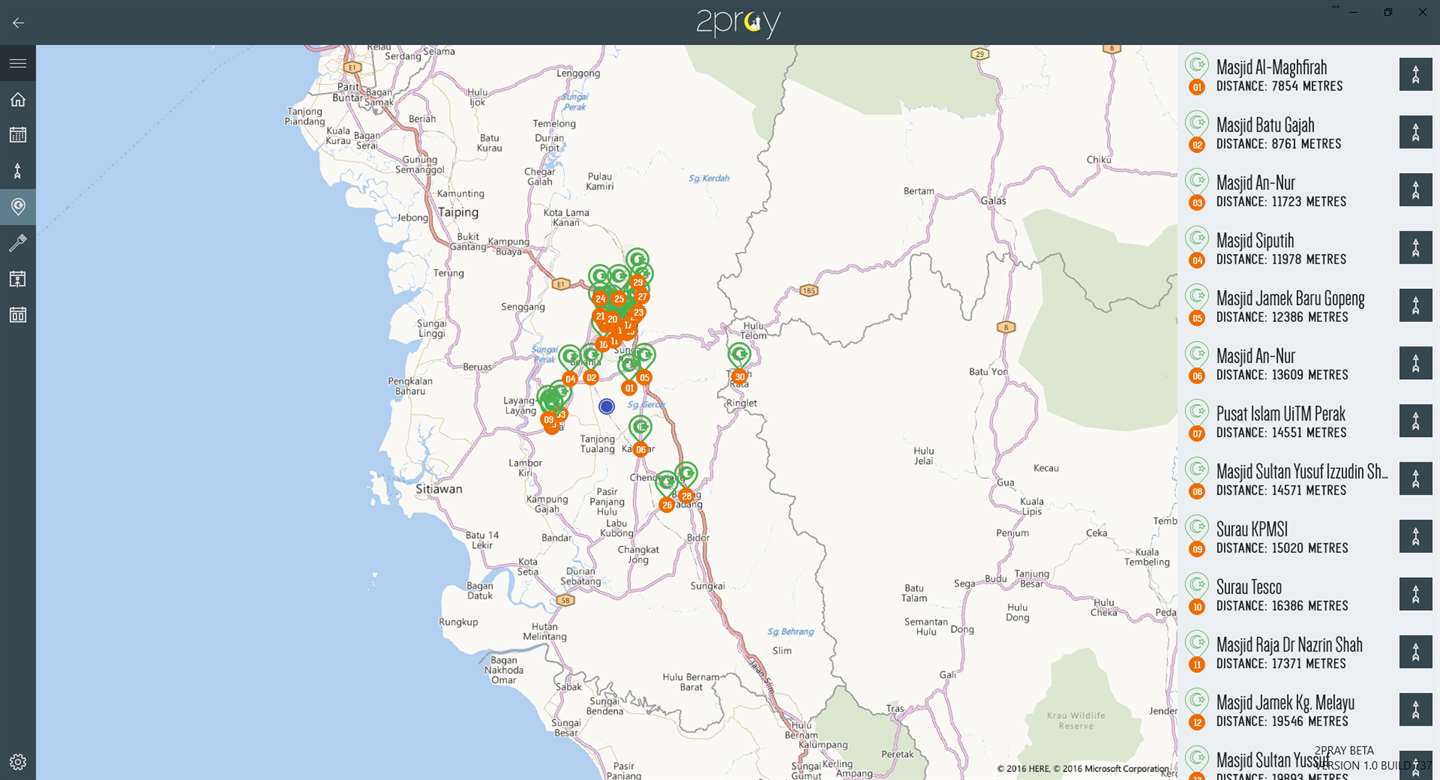The height and width of the screenshot is (780, 1440).
Task: Click the blue current-location dot
Action: [x=606, y=406]
